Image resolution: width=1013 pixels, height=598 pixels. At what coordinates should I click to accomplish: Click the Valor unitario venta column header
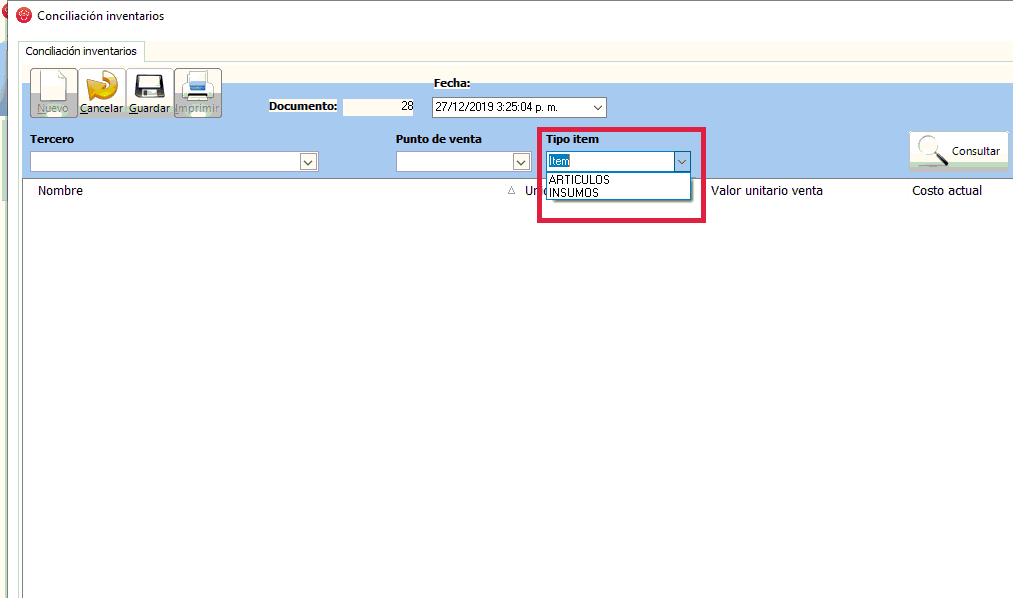(x=766, y=191)
